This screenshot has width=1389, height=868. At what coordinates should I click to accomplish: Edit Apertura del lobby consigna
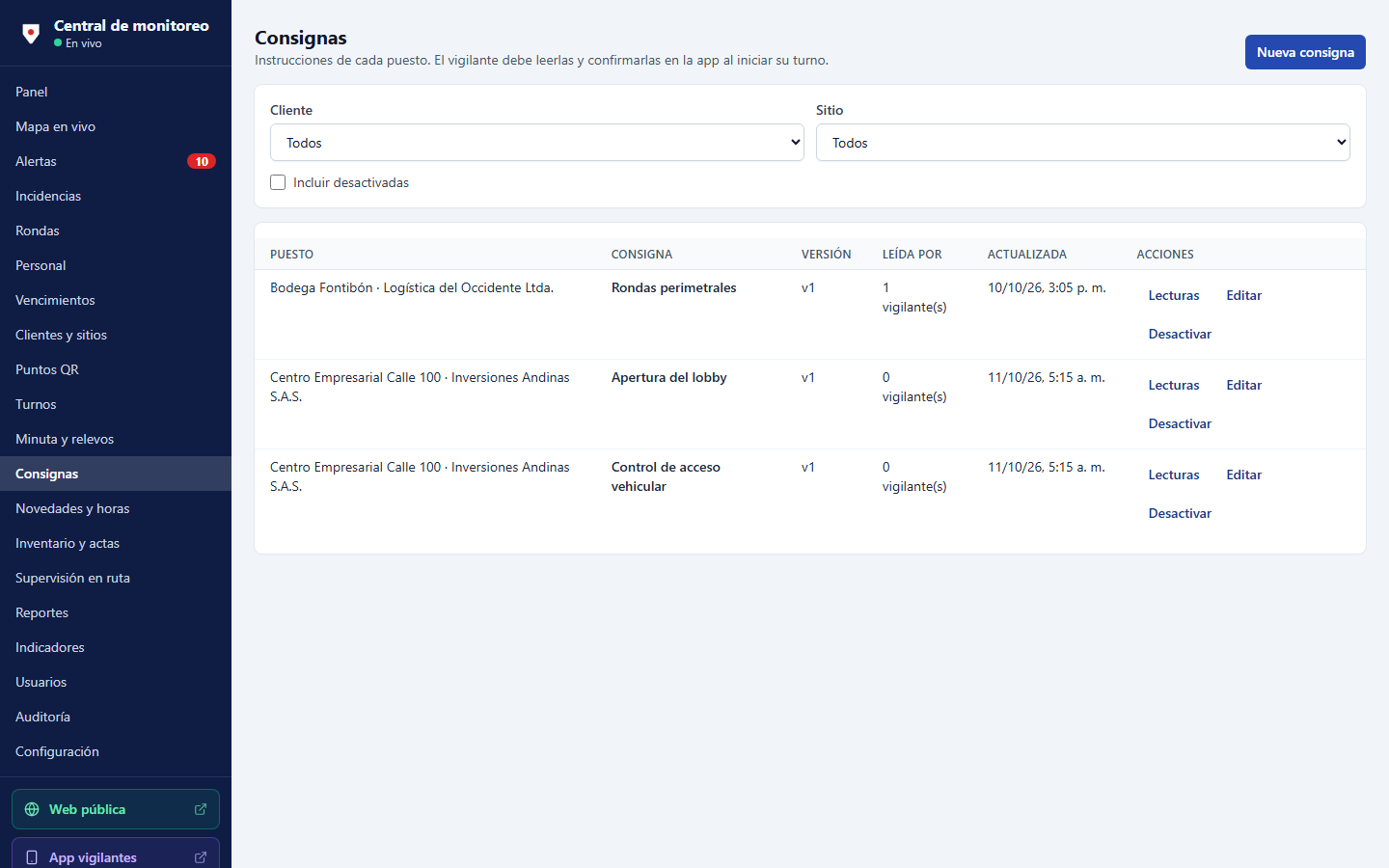pyautogui.click(x=1244, y=385)
